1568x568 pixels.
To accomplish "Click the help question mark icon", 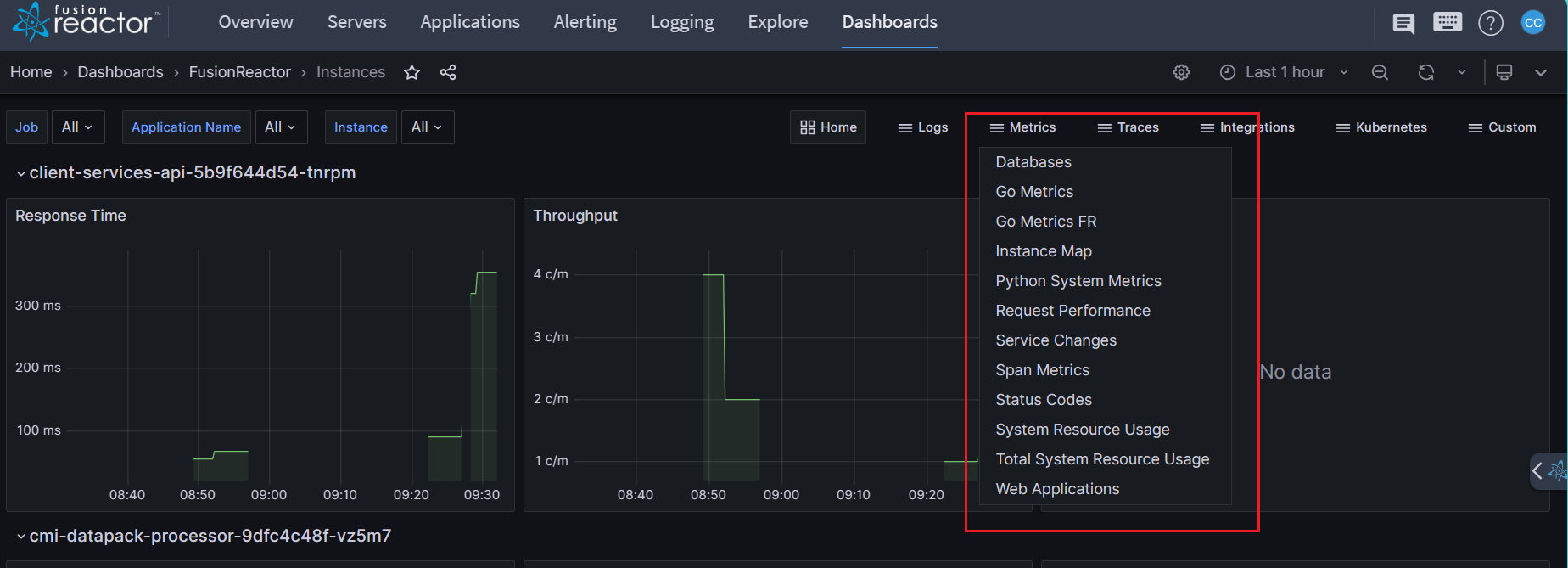I will (1490, 24).
